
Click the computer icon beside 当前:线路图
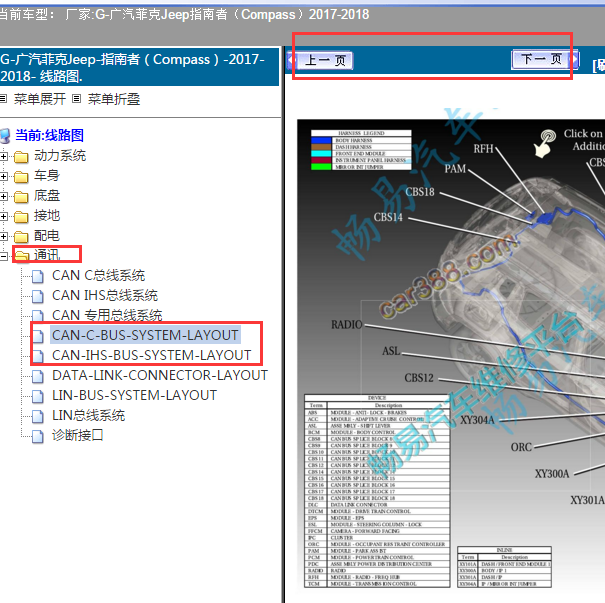coord(5,136)
